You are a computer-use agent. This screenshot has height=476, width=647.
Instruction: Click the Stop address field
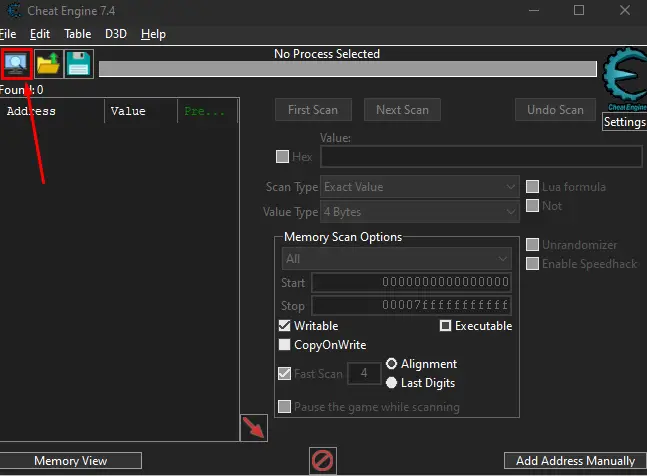pyautogui.click(x=411, y=305)
